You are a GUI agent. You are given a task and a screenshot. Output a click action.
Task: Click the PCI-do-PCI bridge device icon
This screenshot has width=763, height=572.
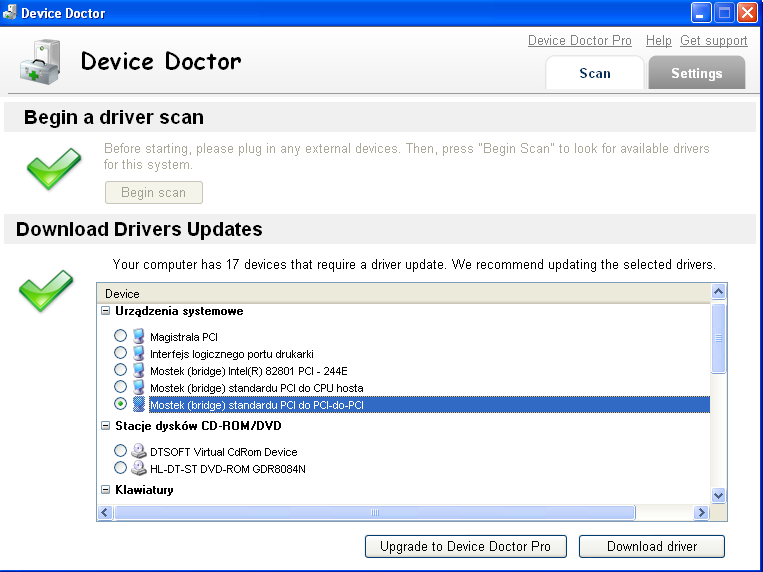coord(139,405)
